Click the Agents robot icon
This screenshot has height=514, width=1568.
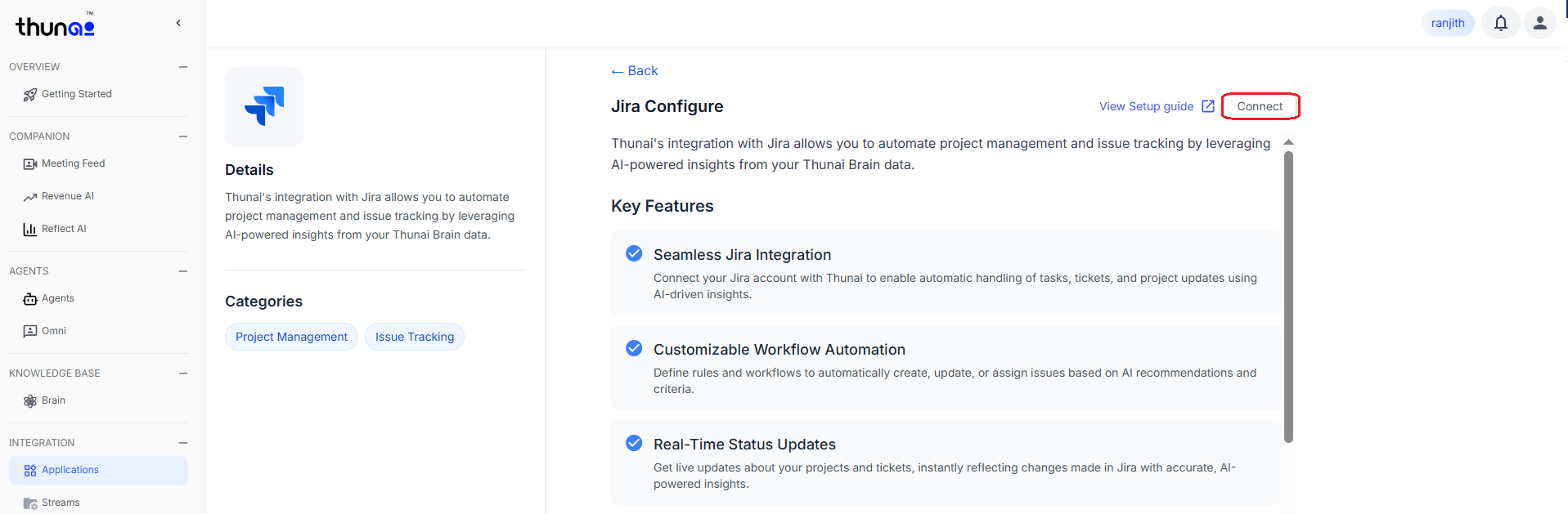30,299
